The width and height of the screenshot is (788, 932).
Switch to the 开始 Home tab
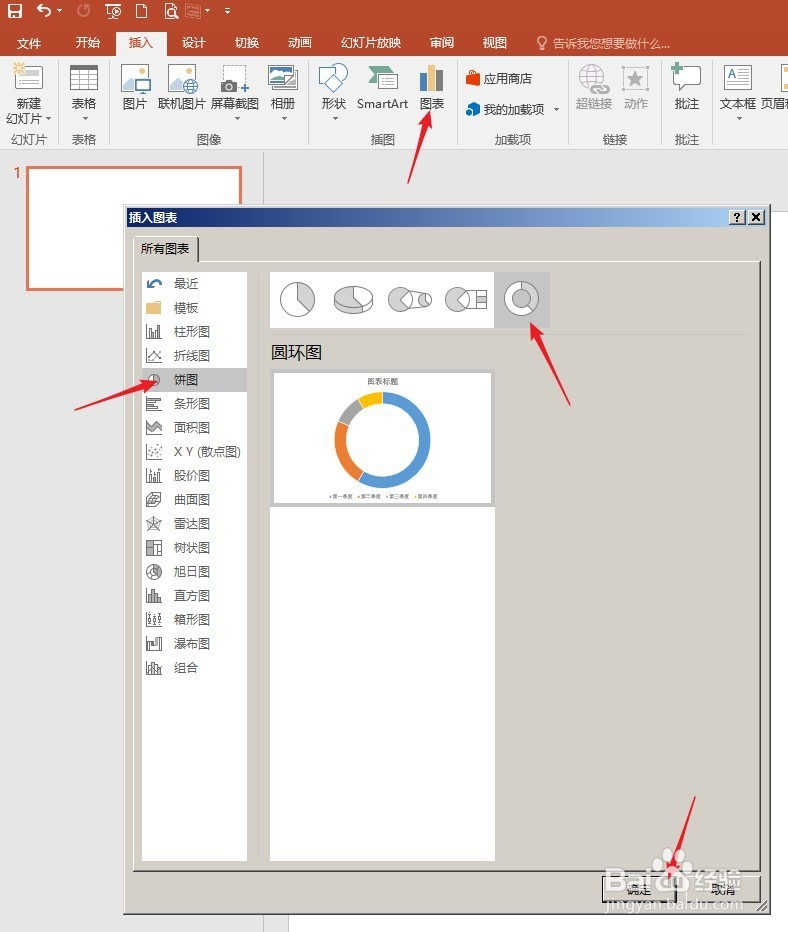(88, 43)
